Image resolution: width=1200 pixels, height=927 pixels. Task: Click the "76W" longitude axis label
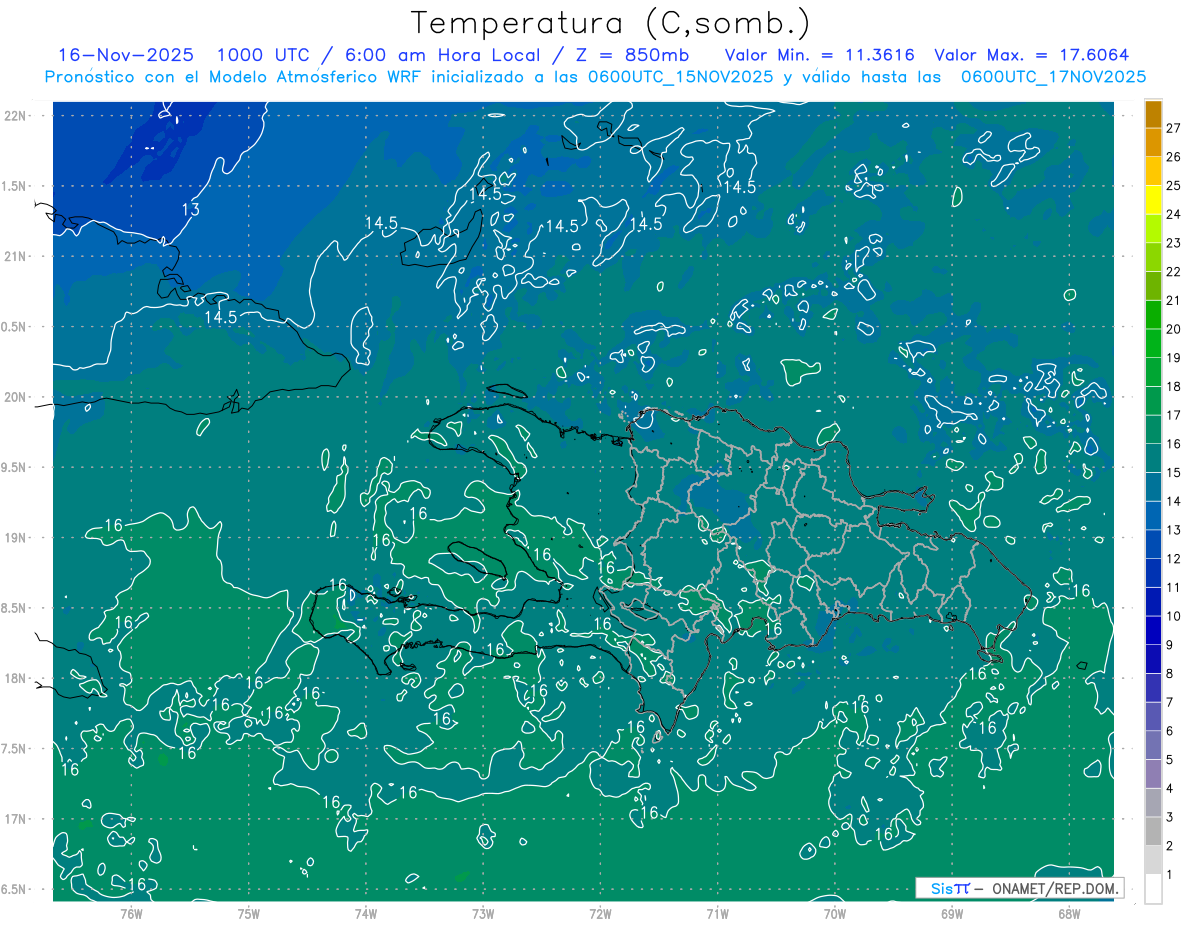point(131,914)
